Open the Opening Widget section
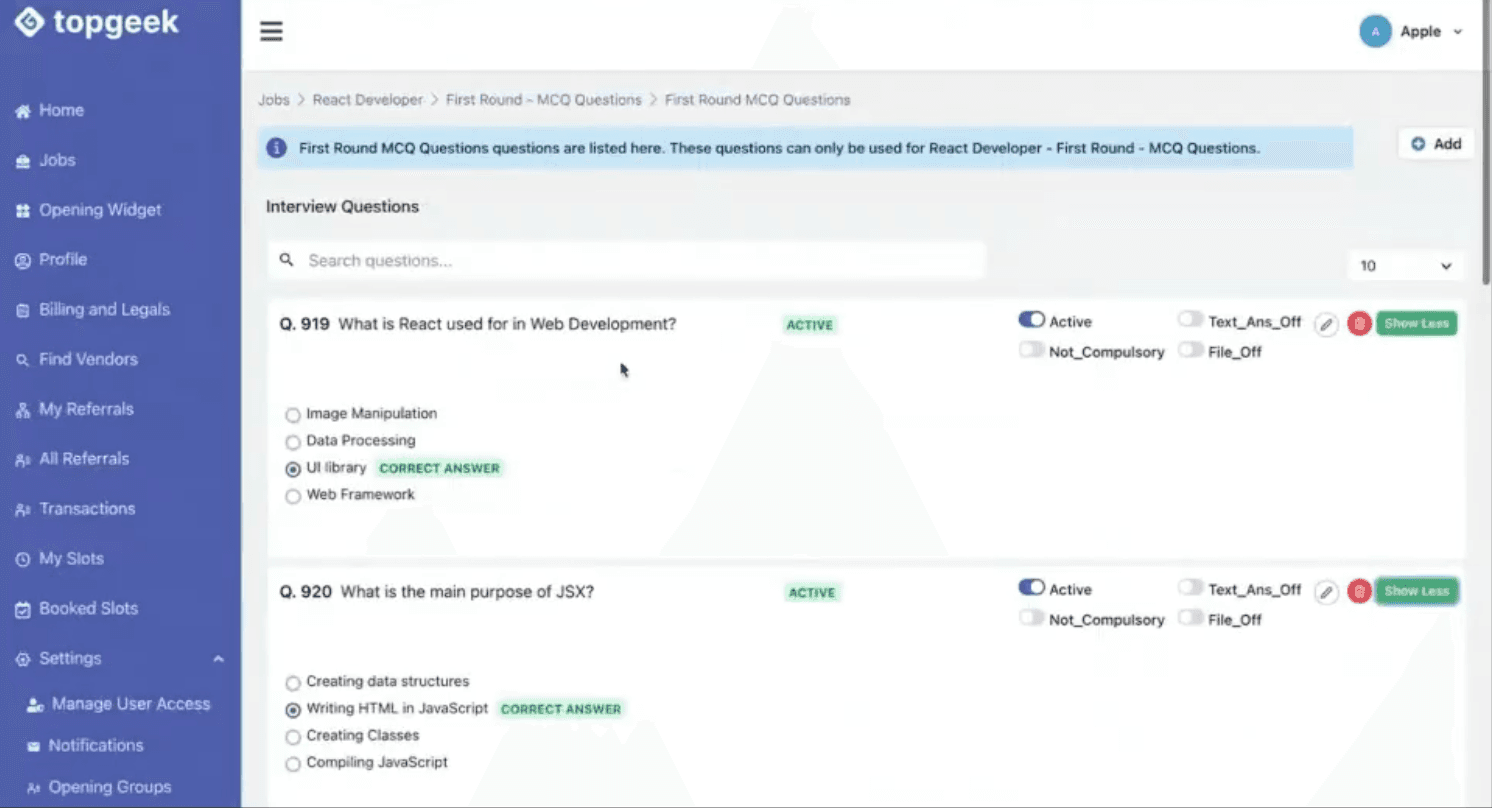 tap(23, 210)
